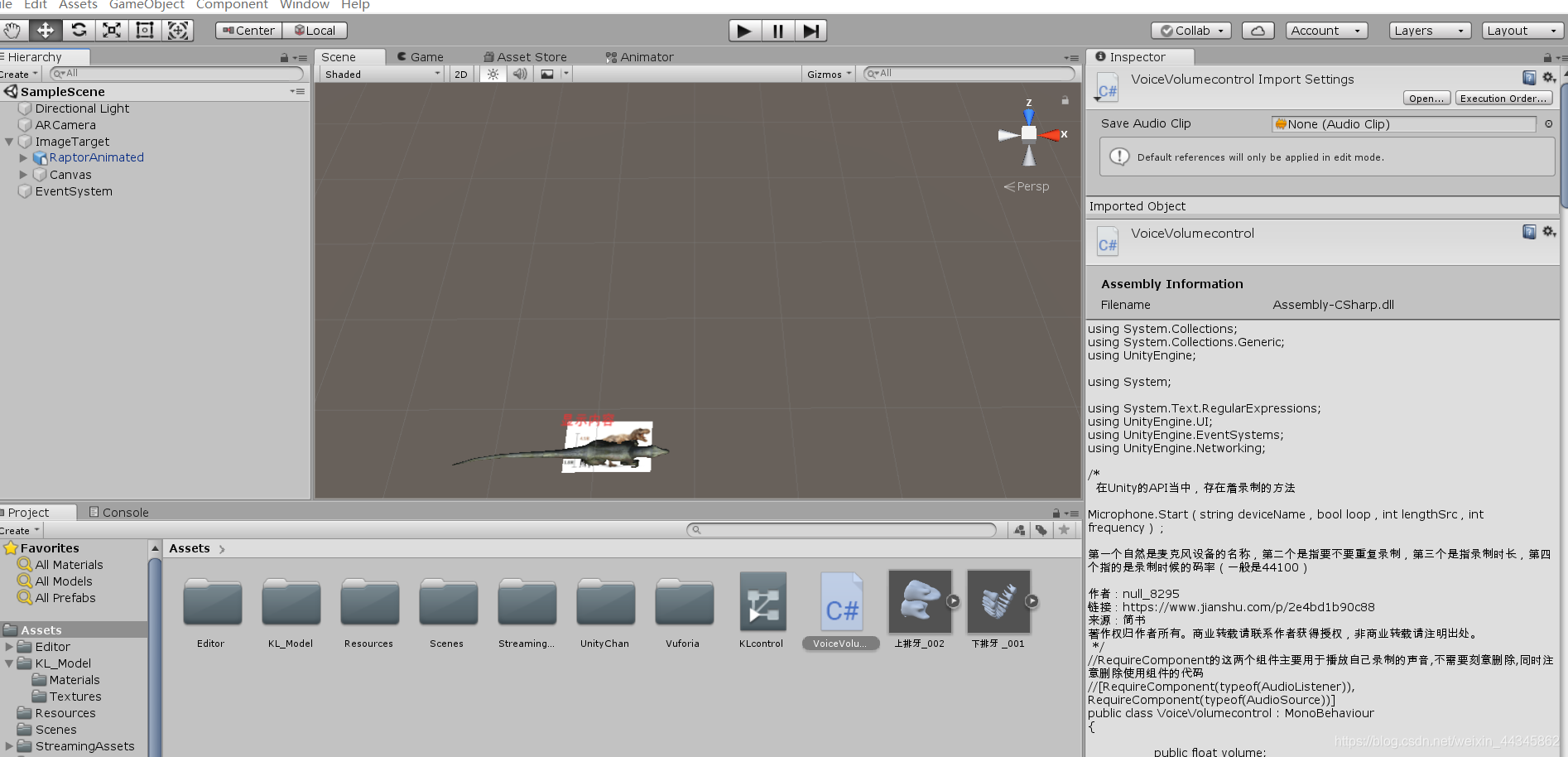The height and width of the screenshot is (757, 1568).
Task: Toggle scene audio icon
Action: [520, 74]
